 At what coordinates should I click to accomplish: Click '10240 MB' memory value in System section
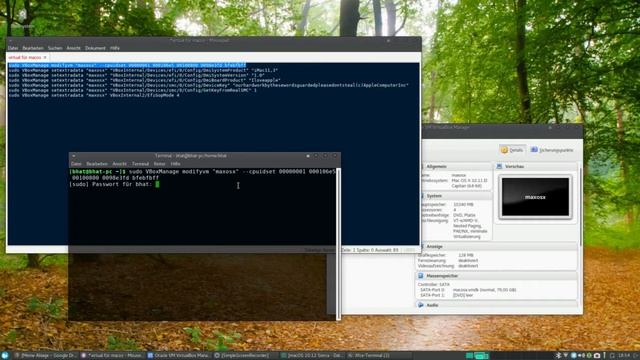[x=463, y=204]
